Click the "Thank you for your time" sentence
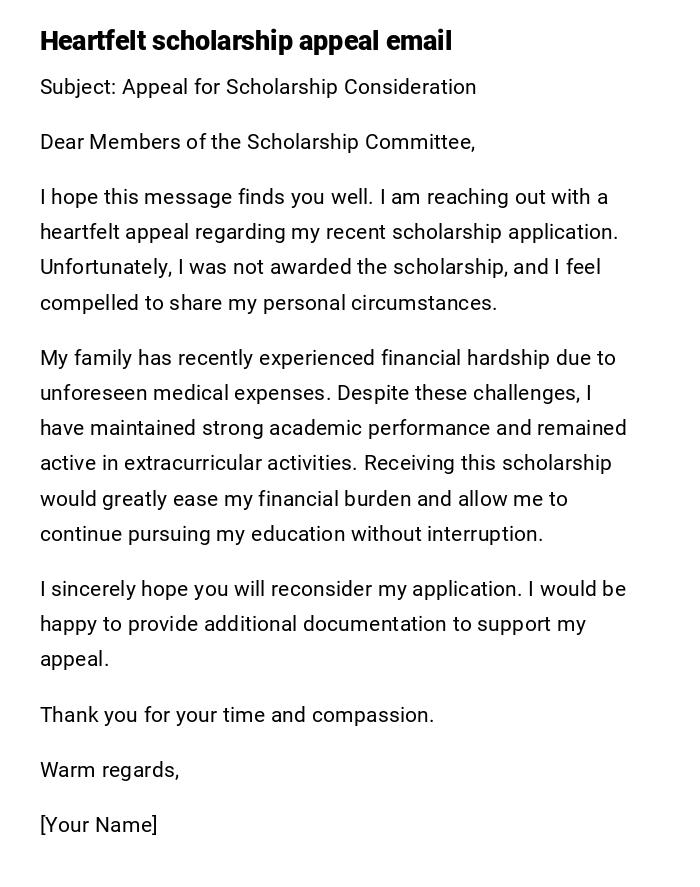Image resolution: width=700 pixels, height=887 pixels. [x=237, y=715]
